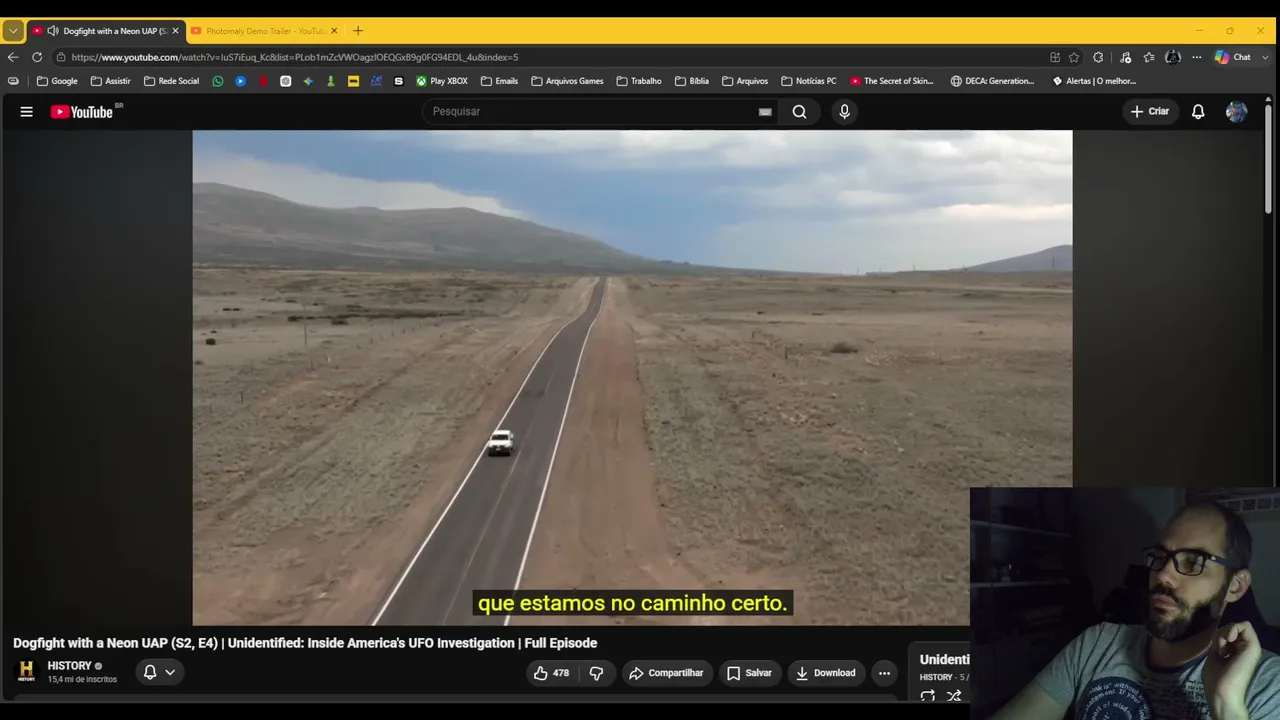Go to YouTube home via logo
The image size is (1280, 720).
click(82, 112)
